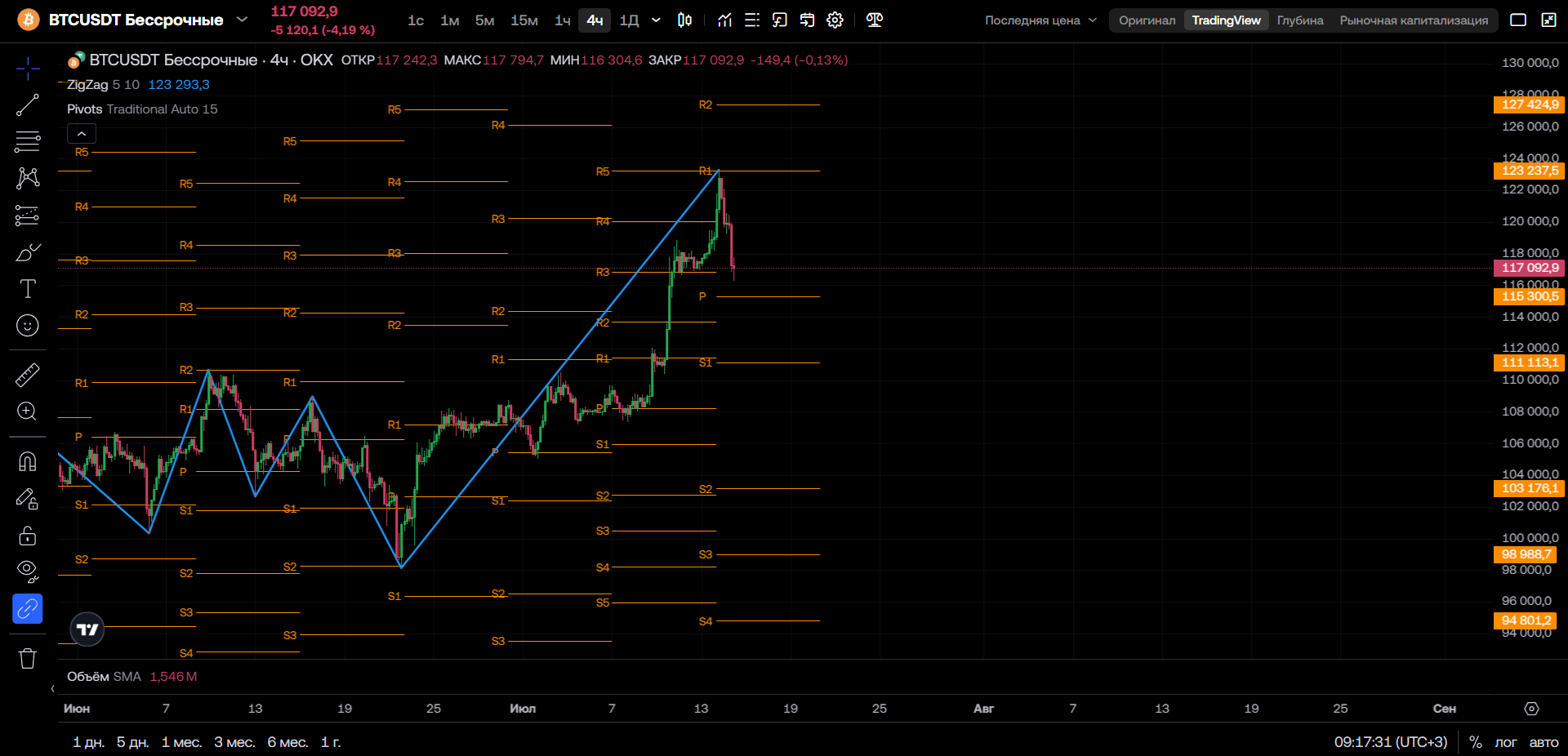Image resolution: width=1568 pixels, height=756 pixels.
Task: Open the Последняя цена dropdown
Action: pos(1041,20)
